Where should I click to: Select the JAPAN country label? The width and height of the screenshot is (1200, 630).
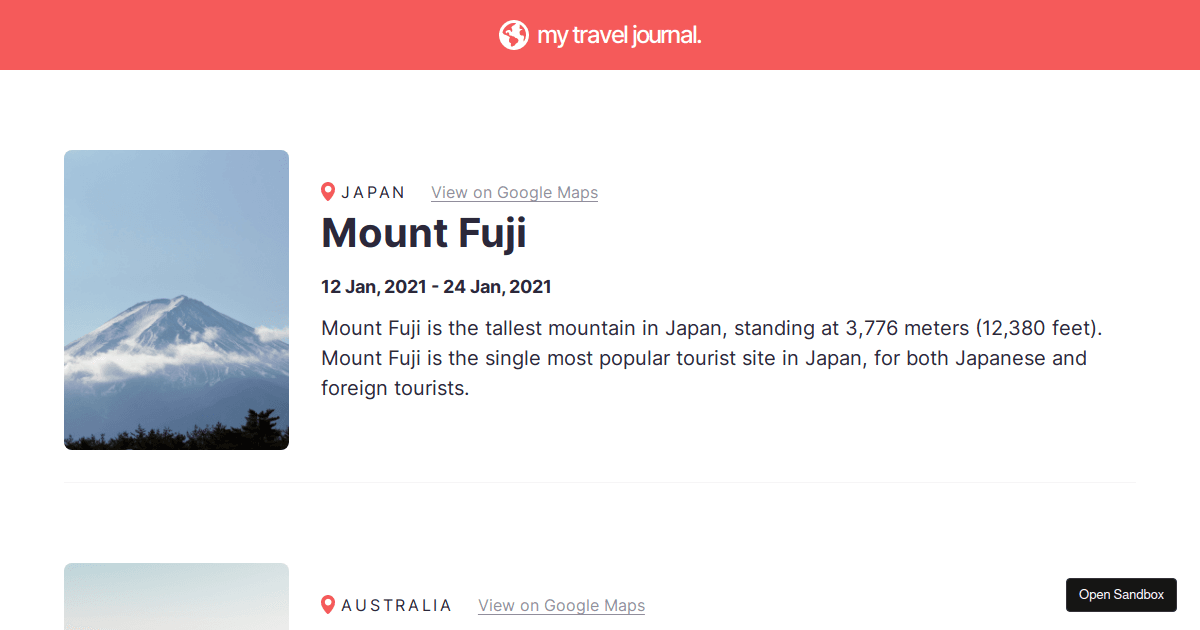373,193
